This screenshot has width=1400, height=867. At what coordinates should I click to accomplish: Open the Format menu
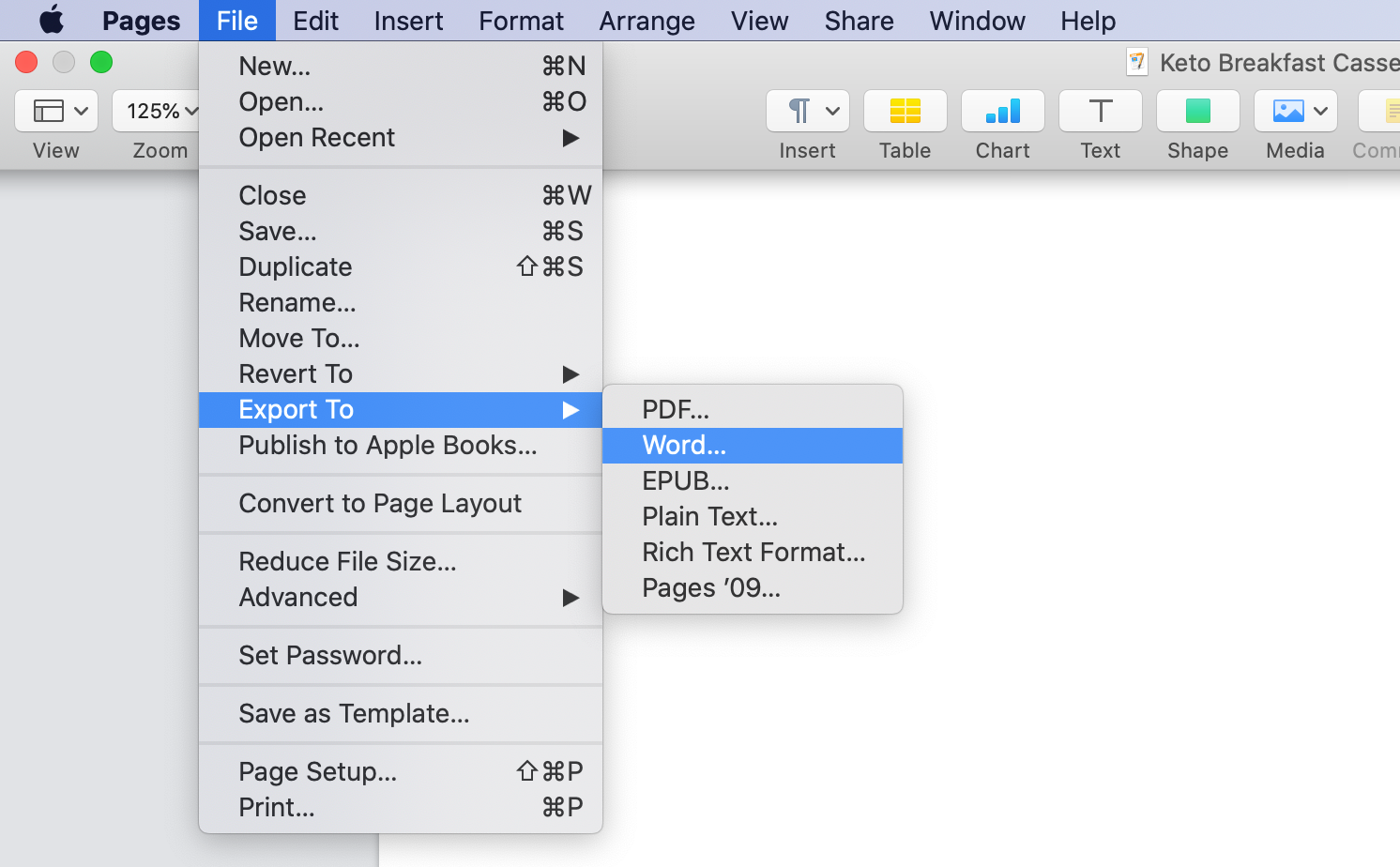521,21
